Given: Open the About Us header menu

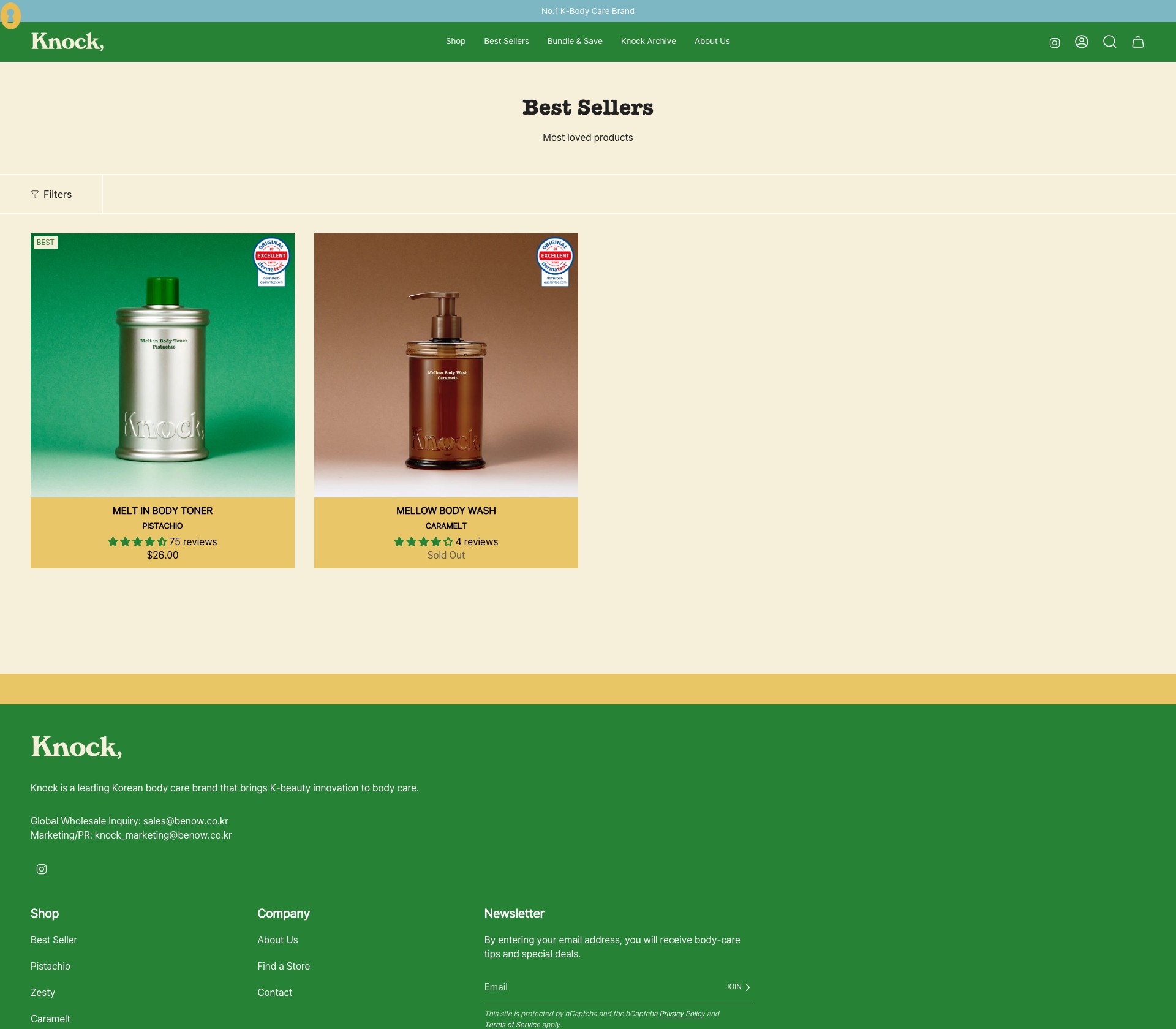Looking at the screenshot, I should point(712,41).
